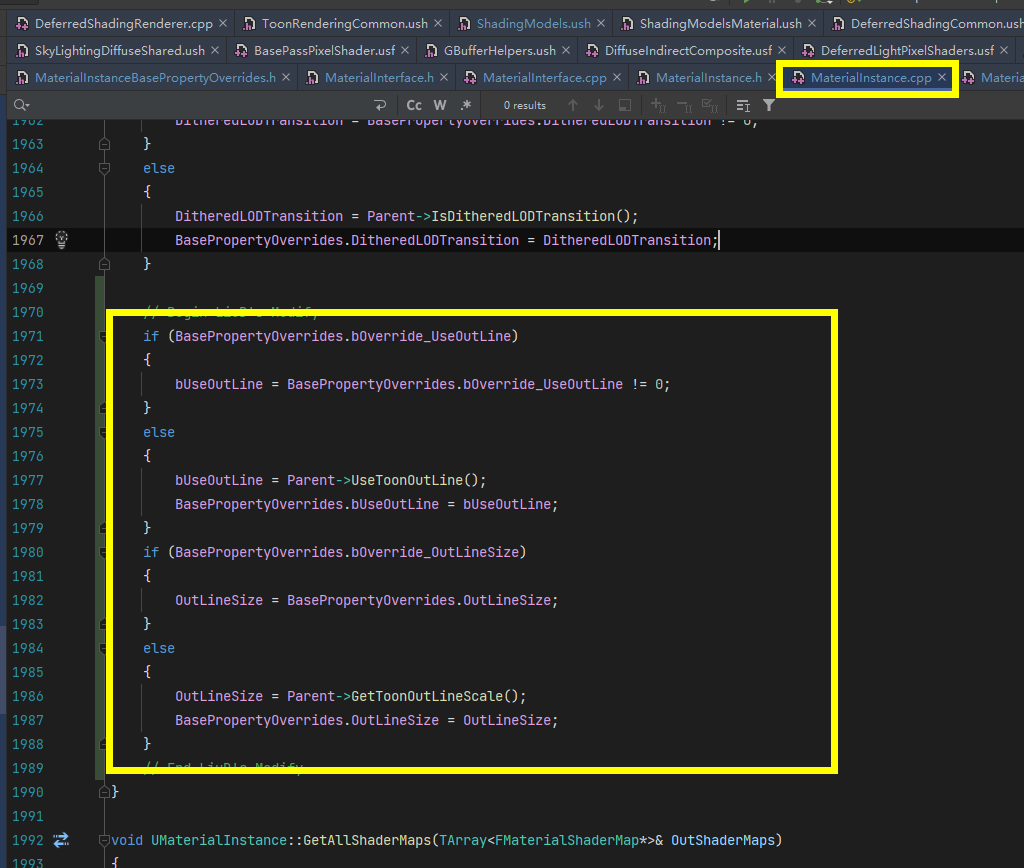This screenshot has height=868, width=1024.
Task: Collapse the else block at line 1964
Action: (104, 168)
